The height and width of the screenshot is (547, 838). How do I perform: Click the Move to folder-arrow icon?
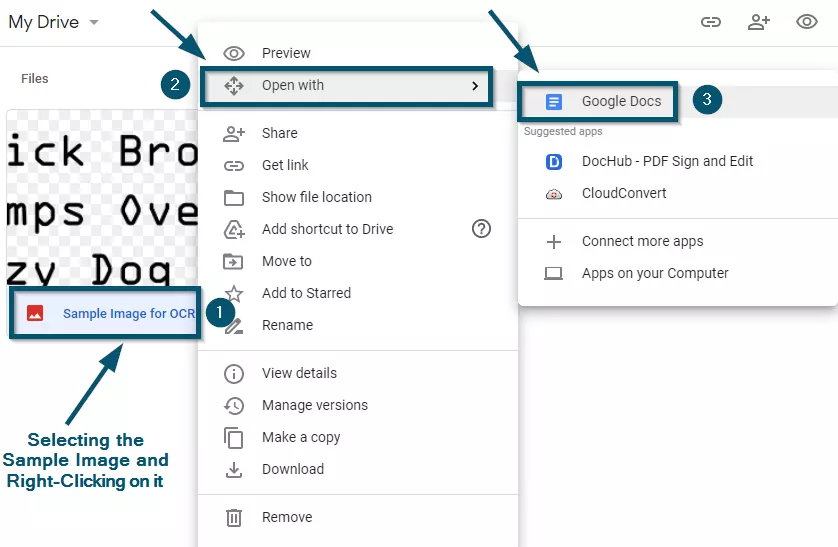pos(233,262)
